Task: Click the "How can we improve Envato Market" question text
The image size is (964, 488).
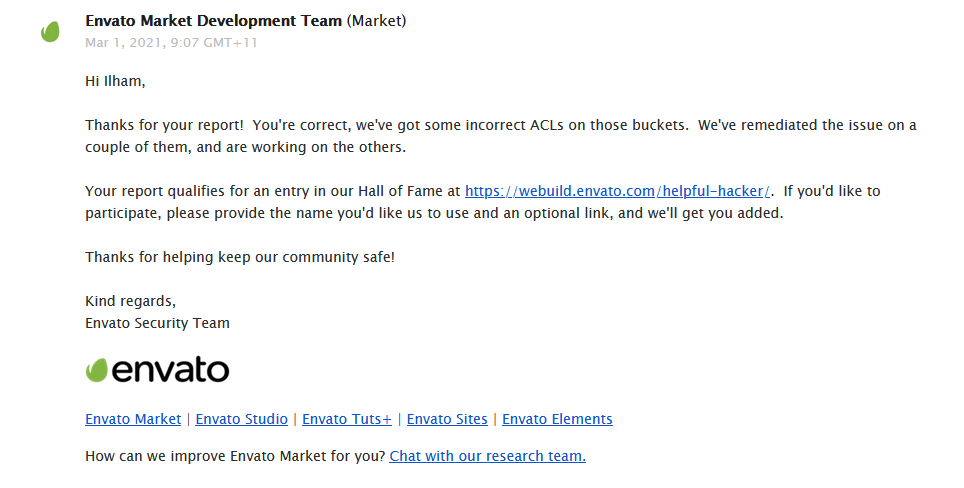Action: coord(235,456)
